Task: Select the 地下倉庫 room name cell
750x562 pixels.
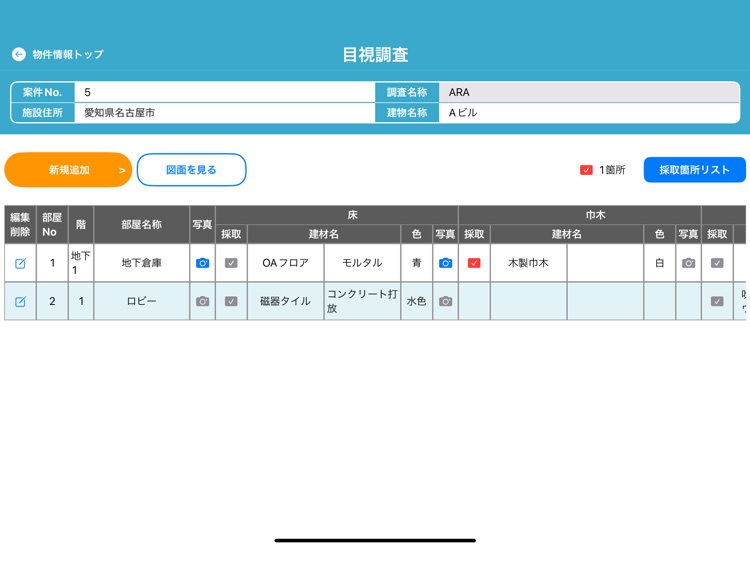Action: (142, 263)
